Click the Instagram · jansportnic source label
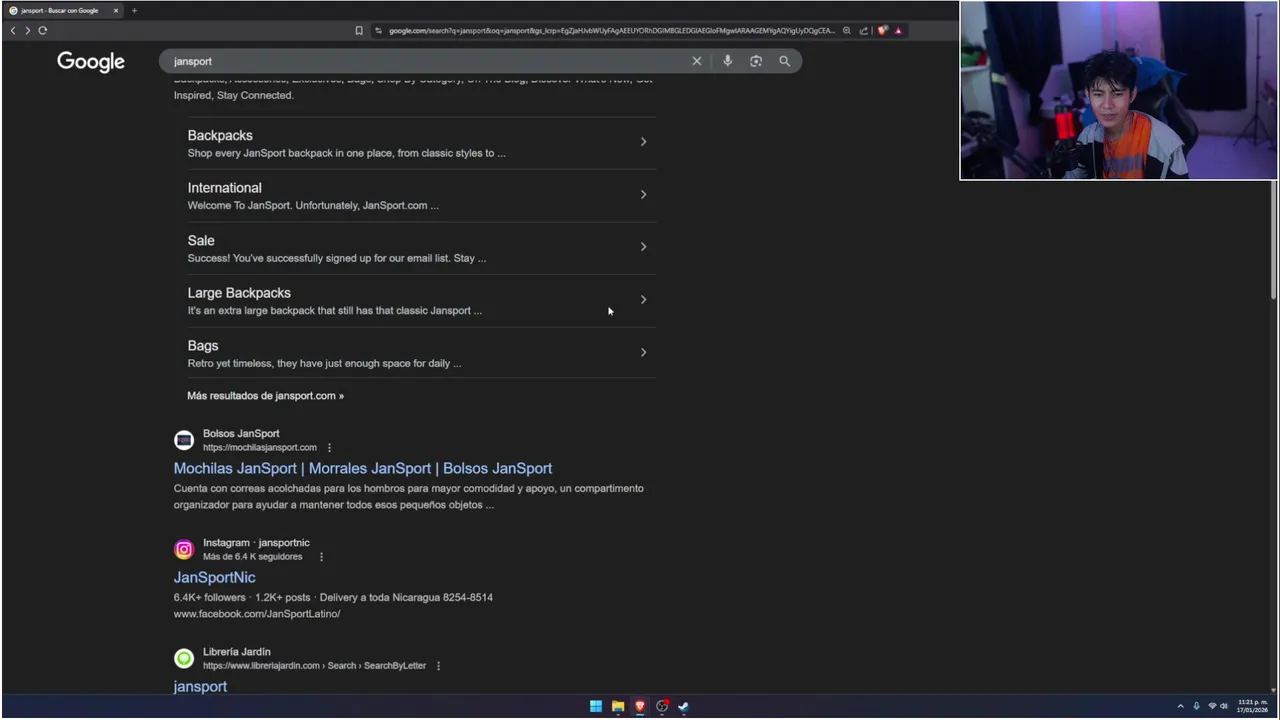1280x720 pixels. pyautogui.click(x=256, y=542)
